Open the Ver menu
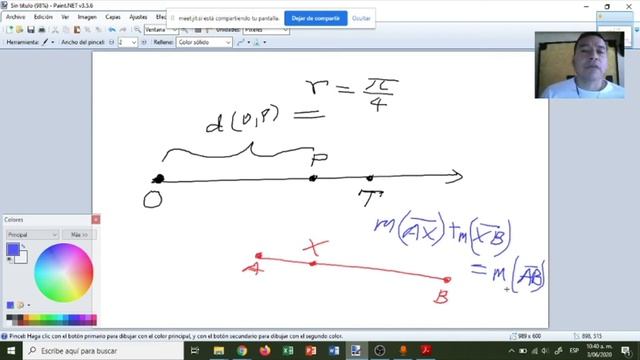The image size is (640, 360). (x=65, y=17)
